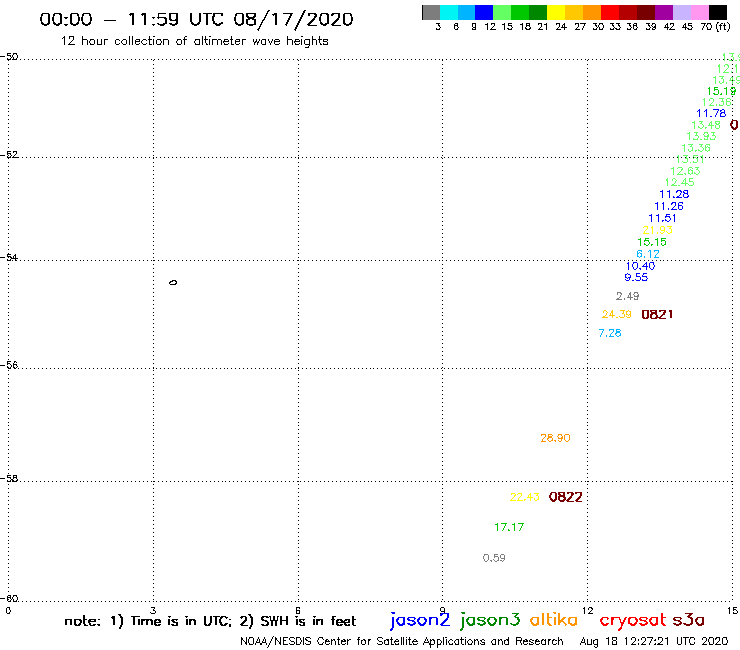Click the latitude axis label -52
The width and height of the screenshot is (740, 650).
pos(9,154)
